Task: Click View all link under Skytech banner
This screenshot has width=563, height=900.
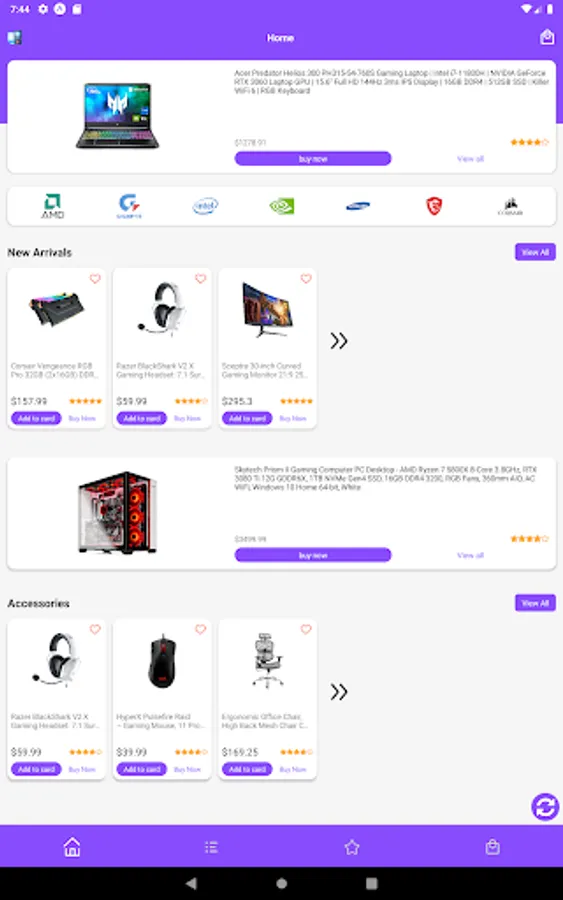Action: pyautogui.click(x=470, y=555)
